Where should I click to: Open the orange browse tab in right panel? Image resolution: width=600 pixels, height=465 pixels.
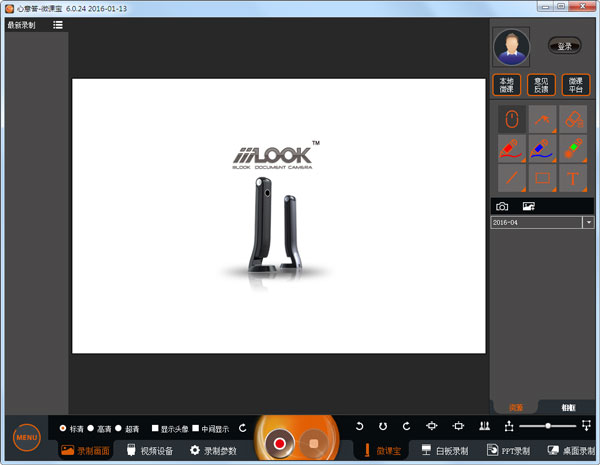(515, 407)
